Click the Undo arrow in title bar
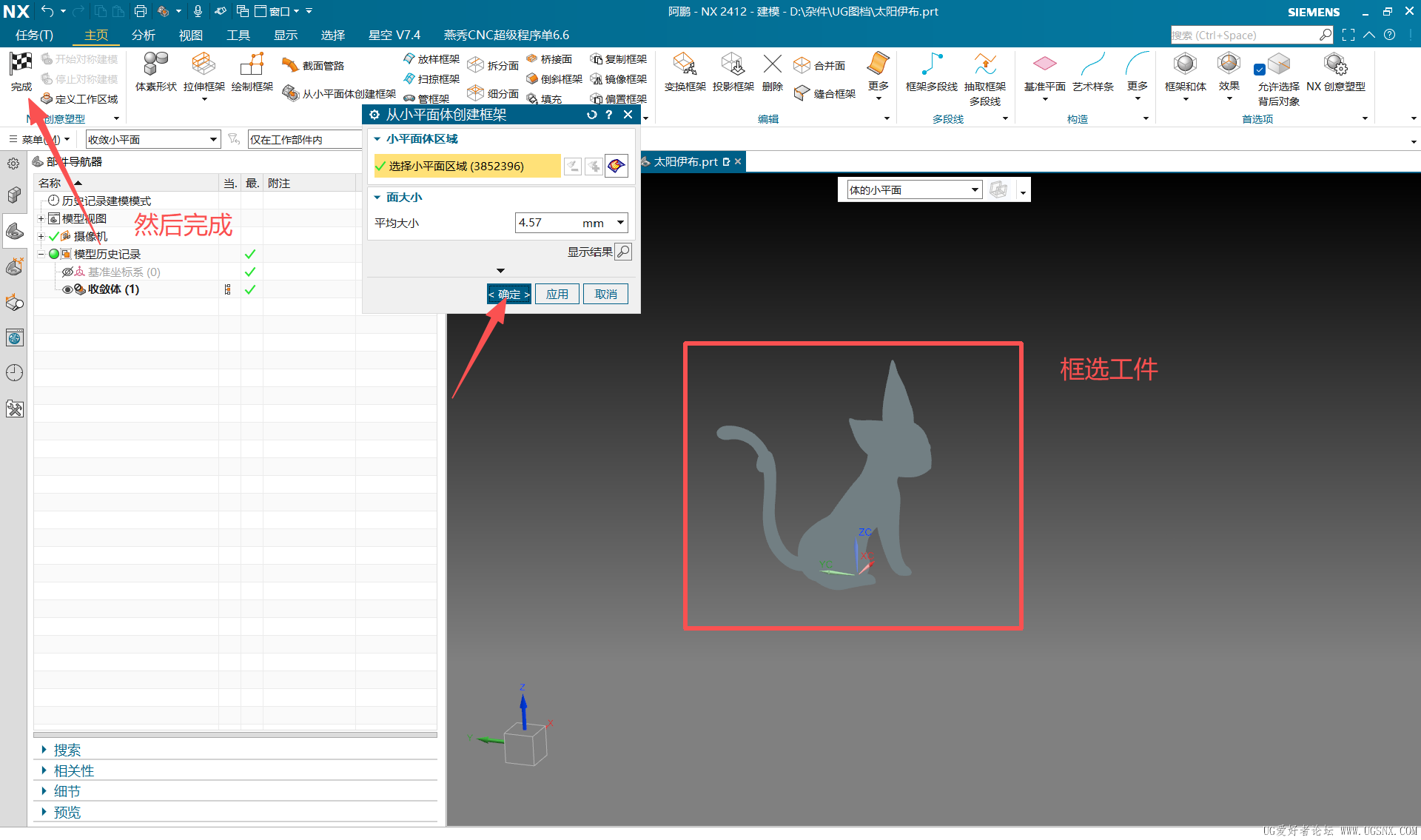Viewport: 1421px width, 840px height. point(47,11)
